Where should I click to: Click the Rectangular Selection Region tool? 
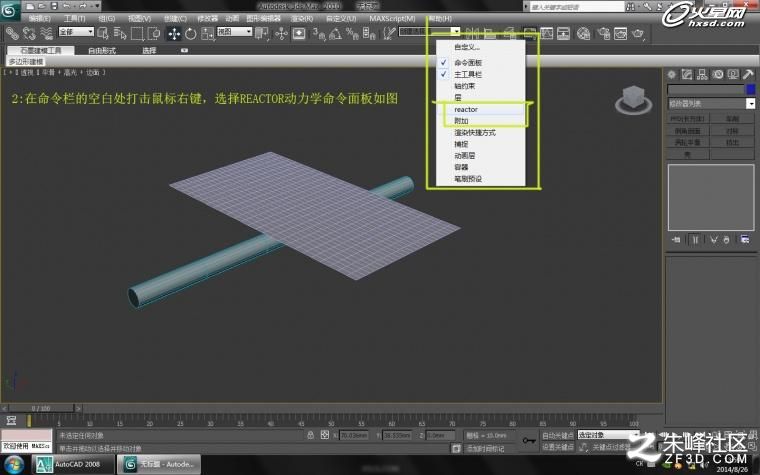[137, 33]
